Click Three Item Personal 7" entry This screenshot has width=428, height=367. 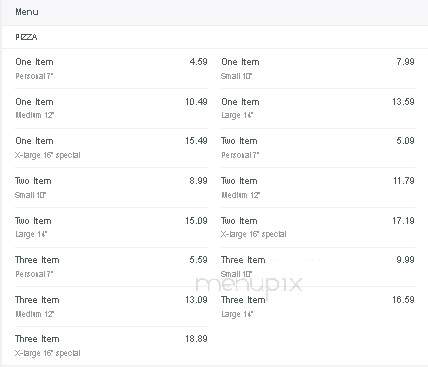point(111,267)
